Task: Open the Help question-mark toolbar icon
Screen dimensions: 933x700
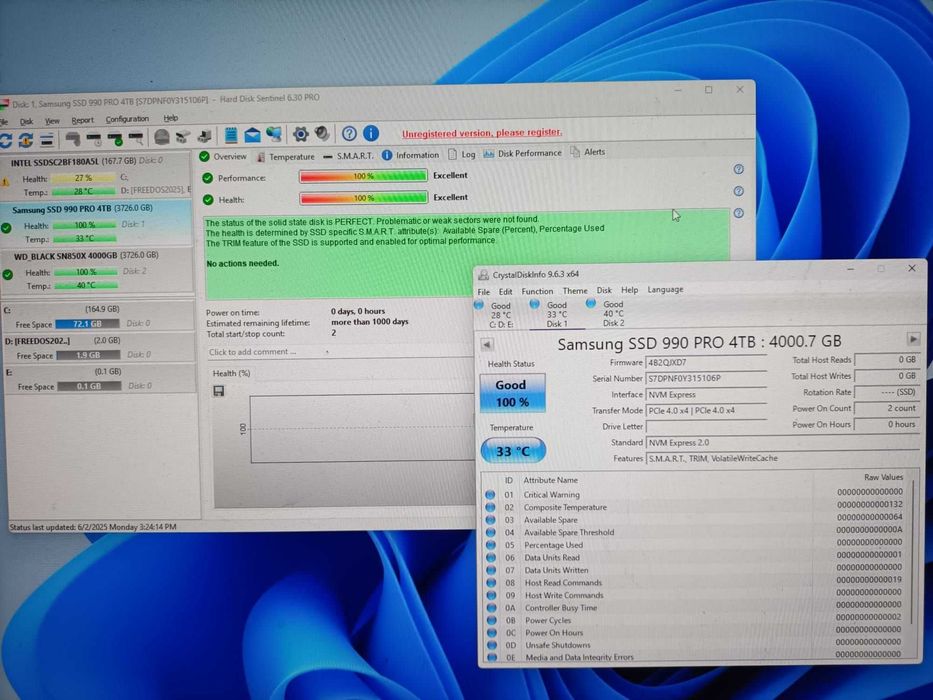Action: tap(349, 134)
